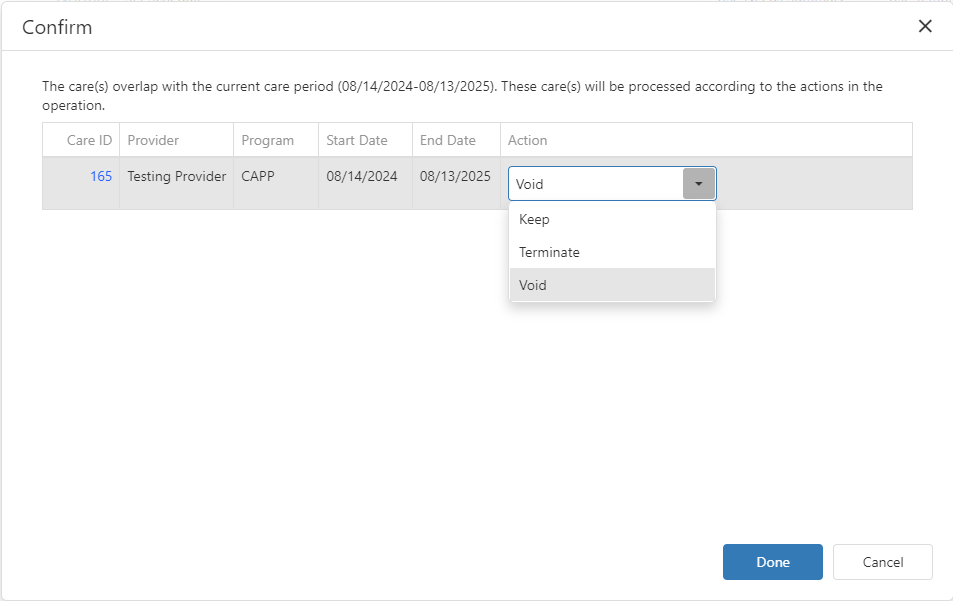Select the Testing Provider table cell
This screenshot has width=953, height=601.
pos(176,176)
